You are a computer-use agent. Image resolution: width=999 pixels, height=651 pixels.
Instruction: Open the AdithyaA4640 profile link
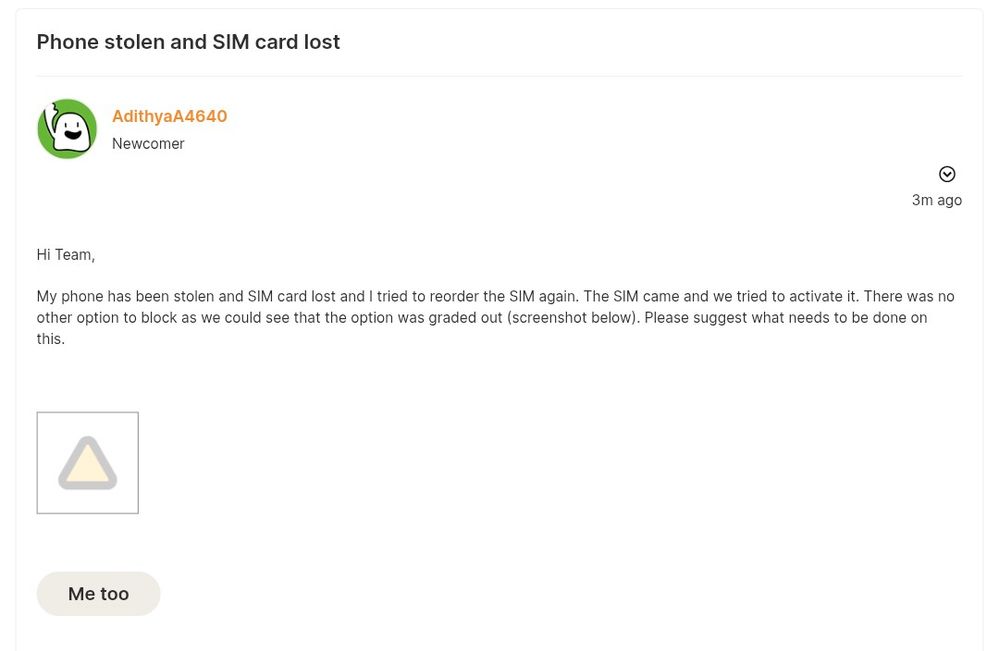[169, 116]
